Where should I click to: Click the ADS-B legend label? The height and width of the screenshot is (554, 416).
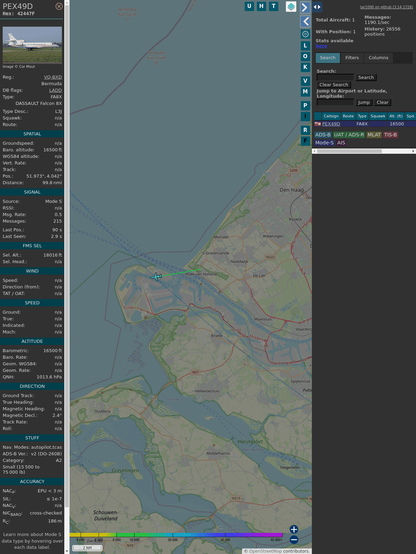(x=323, y=135)
